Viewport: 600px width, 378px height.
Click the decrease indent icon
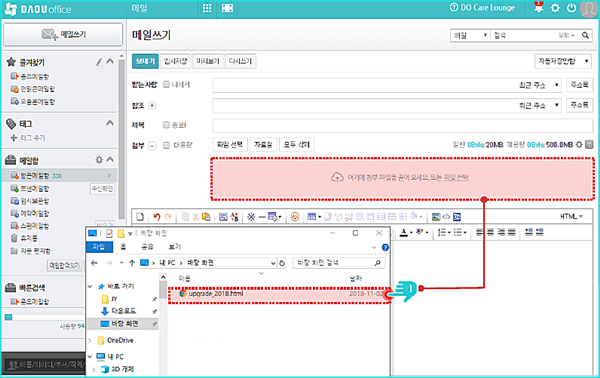(x=529, y=232)
